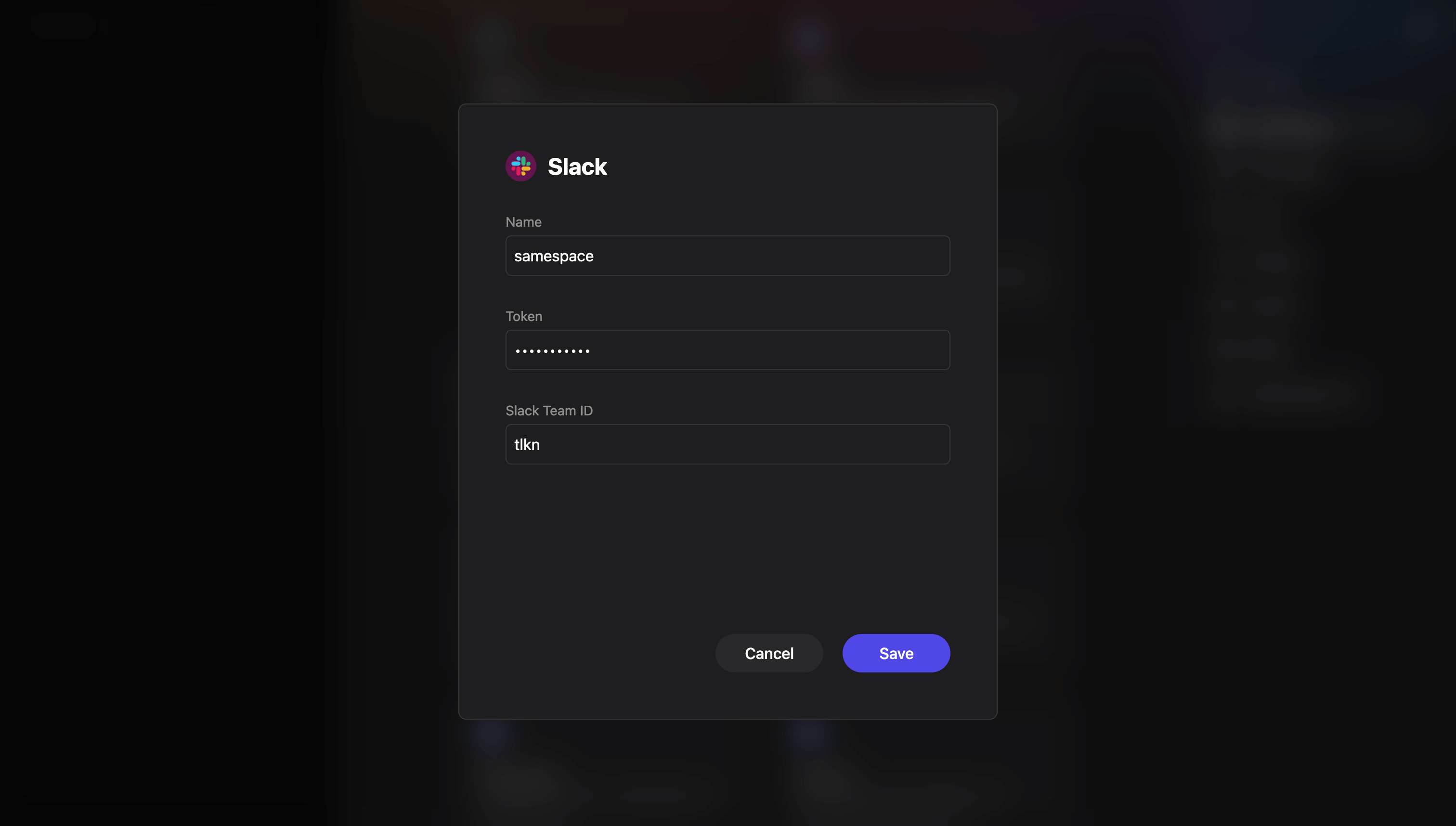Viewport: 1456px width, 826px height.
Task: Select the purple Save button
Action: click(x=896, y=653)
